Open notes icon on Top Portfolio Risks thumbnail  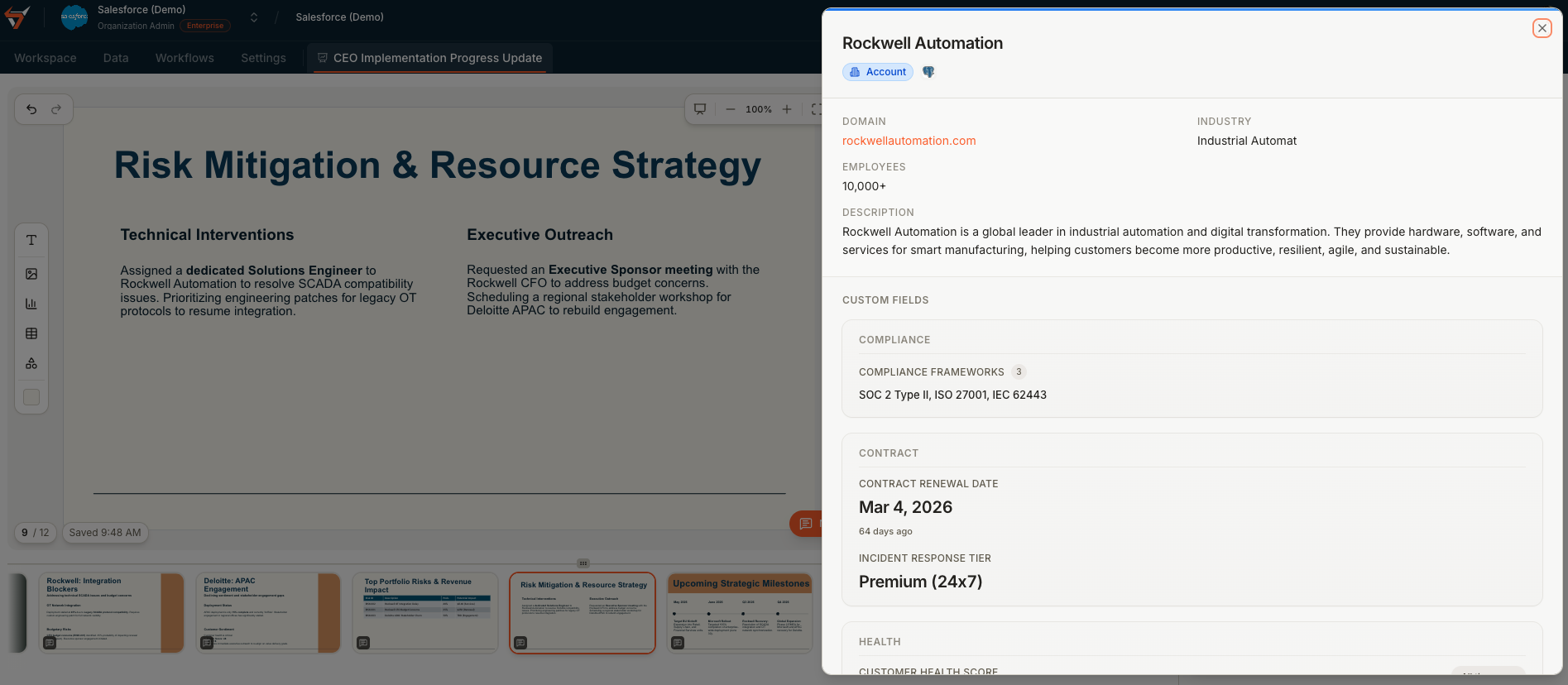click(363, 643)
